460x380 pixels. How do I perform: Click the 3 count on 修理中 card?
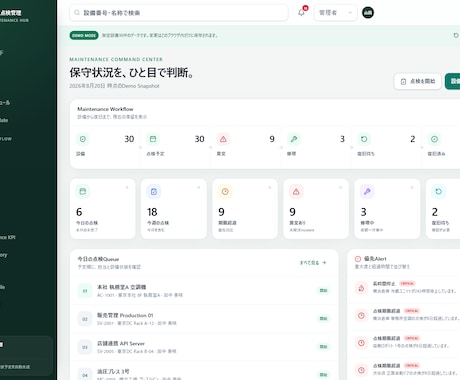(363, 212)
